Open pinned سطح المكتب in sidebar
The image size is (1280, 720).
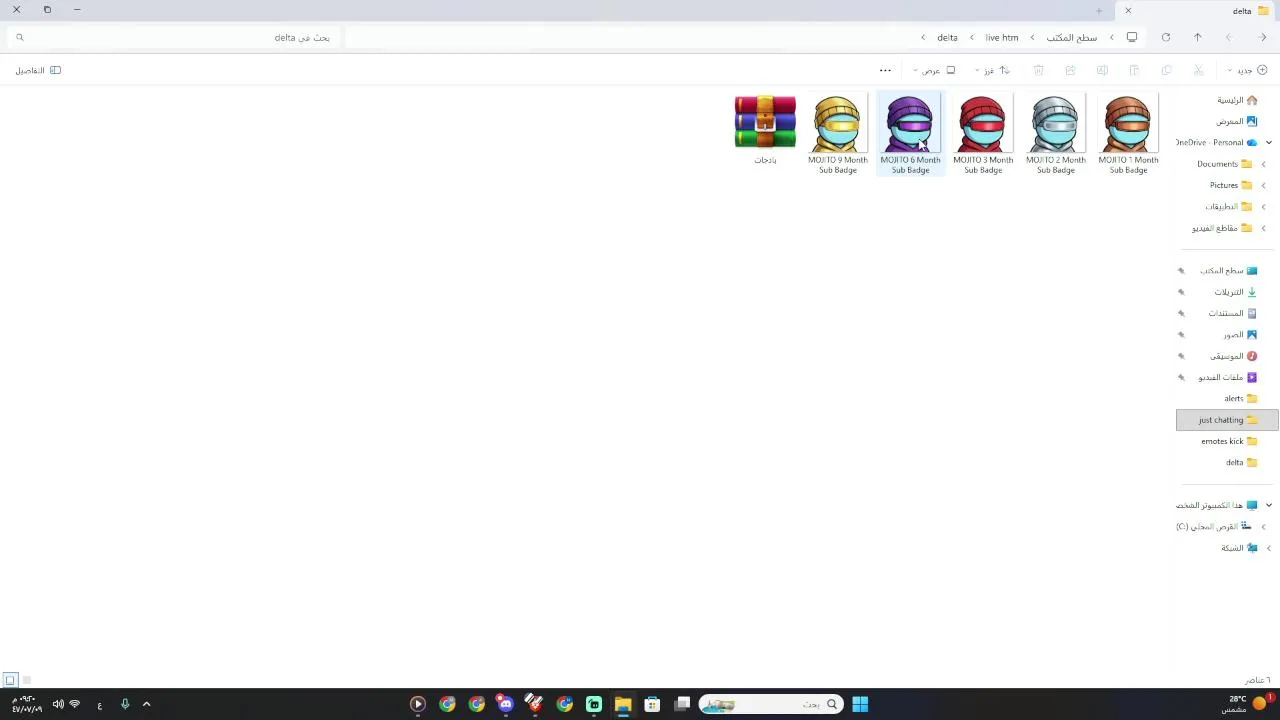click(x=1228, y=271)
